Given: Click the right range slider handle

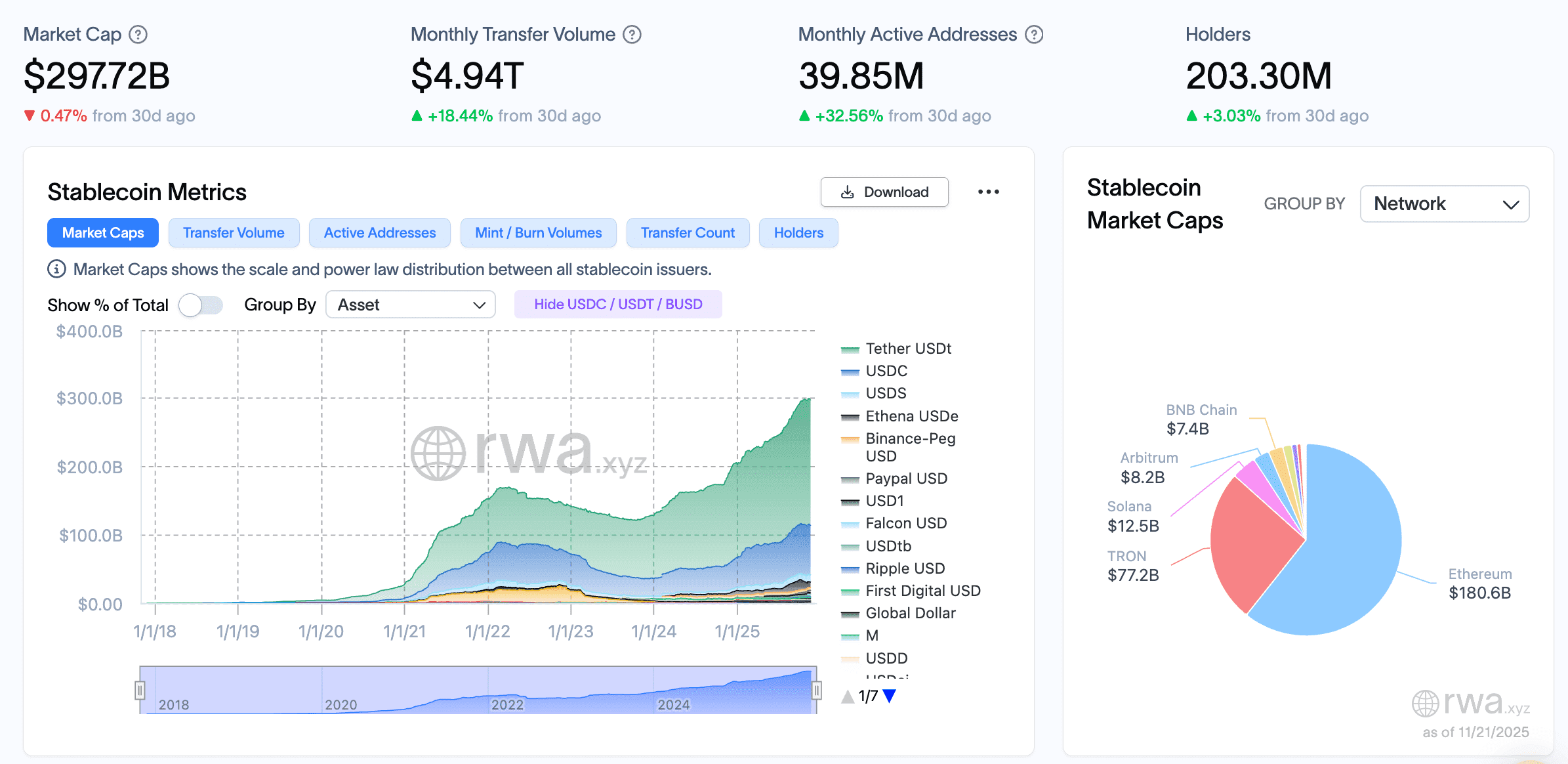Looking at the screenshot, I should click(x=817, y=690).
